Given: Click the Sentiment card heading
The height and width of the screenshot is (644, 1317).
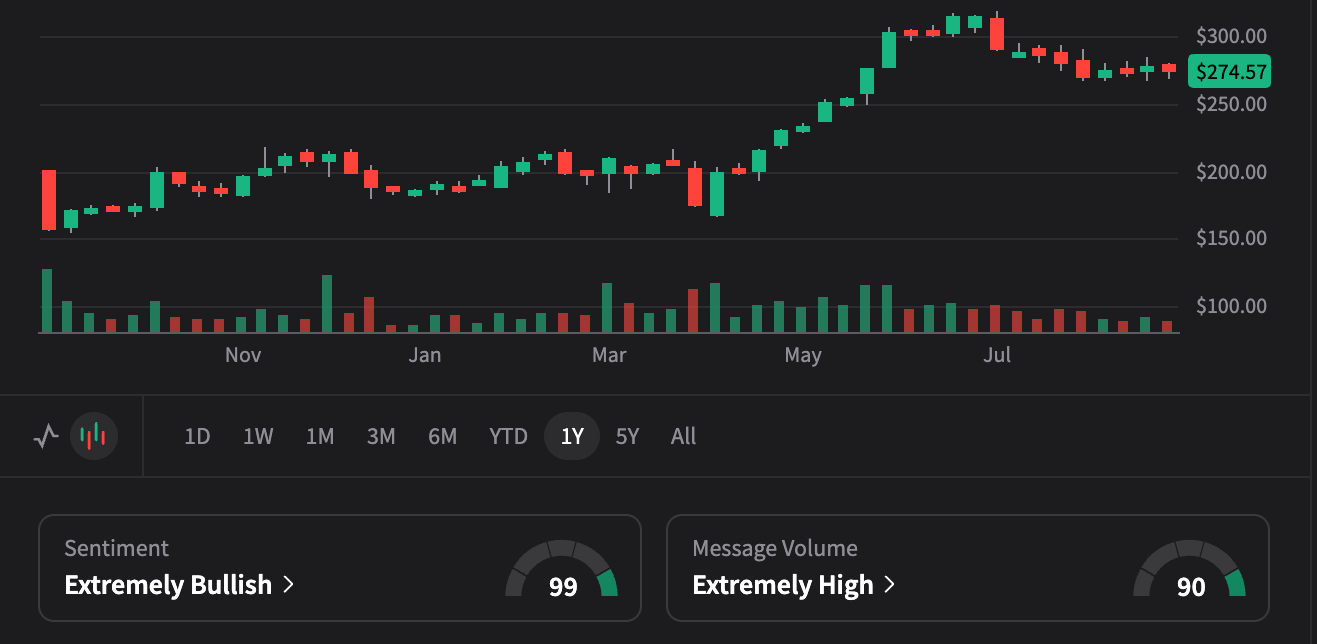Looking at the screenshot, I should point(116,548).
